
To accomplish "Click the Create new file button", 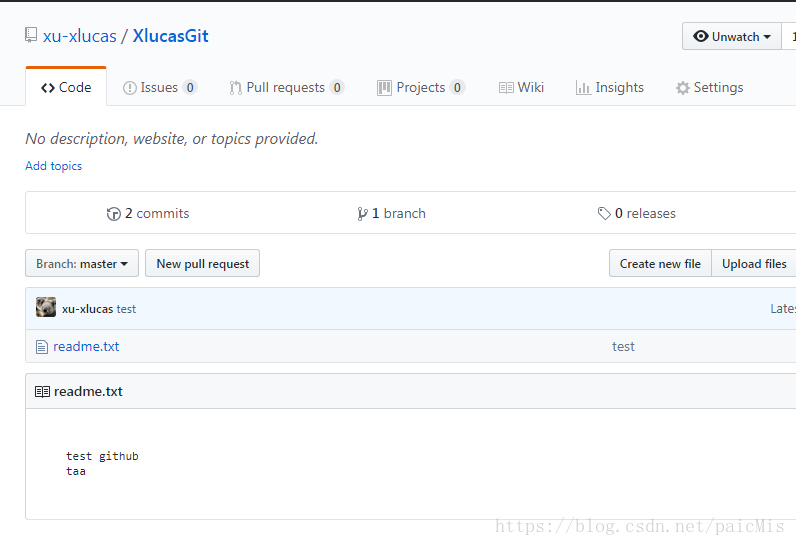I will pos(660,263).
